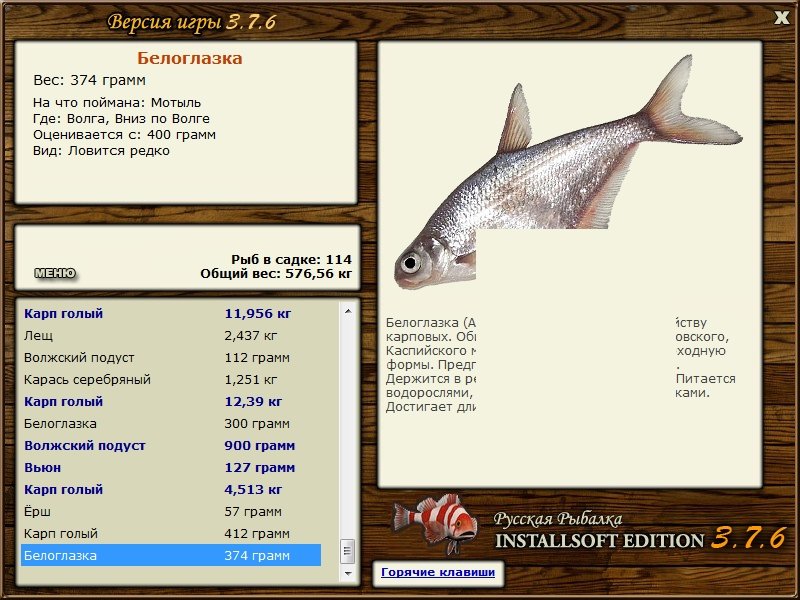Select the Карп голый 11,956 кг row
The image size is (800, 600).
click(171, 313)
